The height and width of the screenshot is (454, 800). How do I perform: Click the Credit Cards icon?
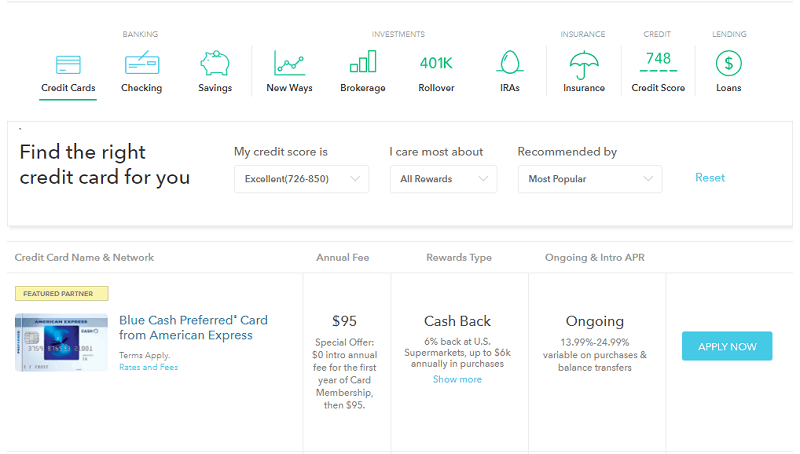pyautogui.click(x=68, y=64)
